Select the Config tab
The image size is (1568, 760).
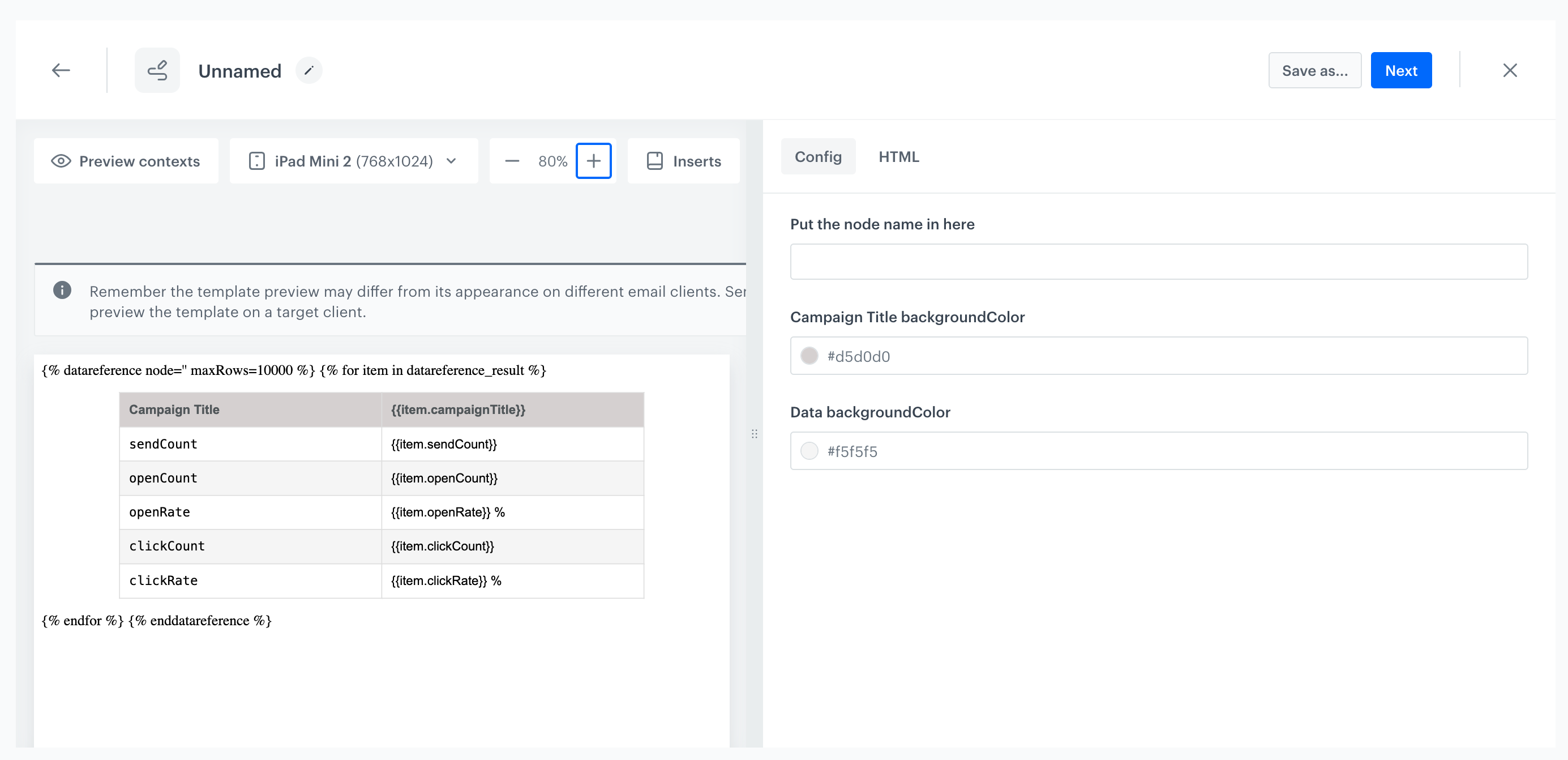point(818,156)
